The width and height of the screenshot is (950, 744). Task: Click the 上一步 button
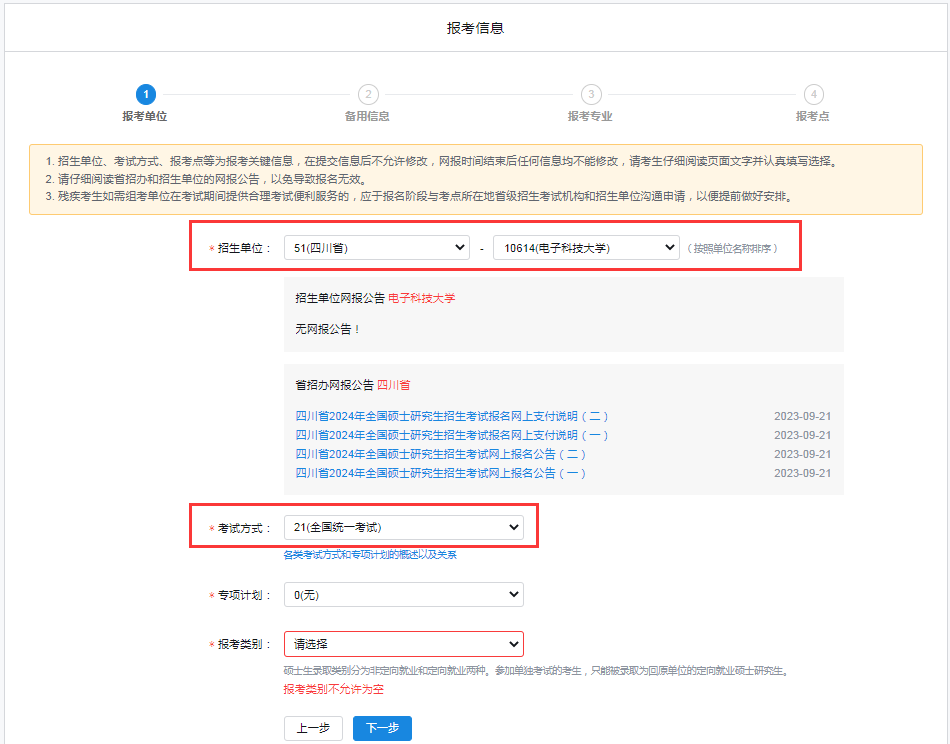pos(313,728)
